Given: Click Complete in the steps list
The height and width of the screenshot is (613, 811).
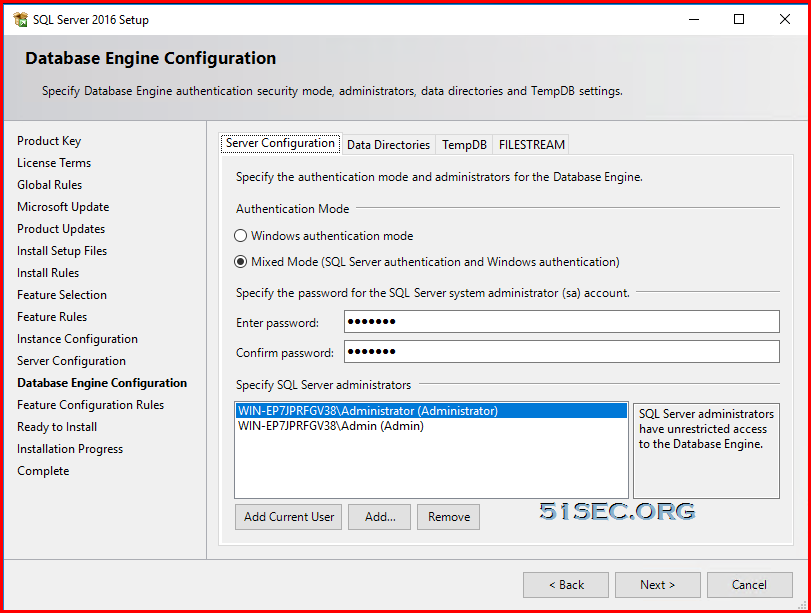Looking at the screenshot, I should point(43,471).
